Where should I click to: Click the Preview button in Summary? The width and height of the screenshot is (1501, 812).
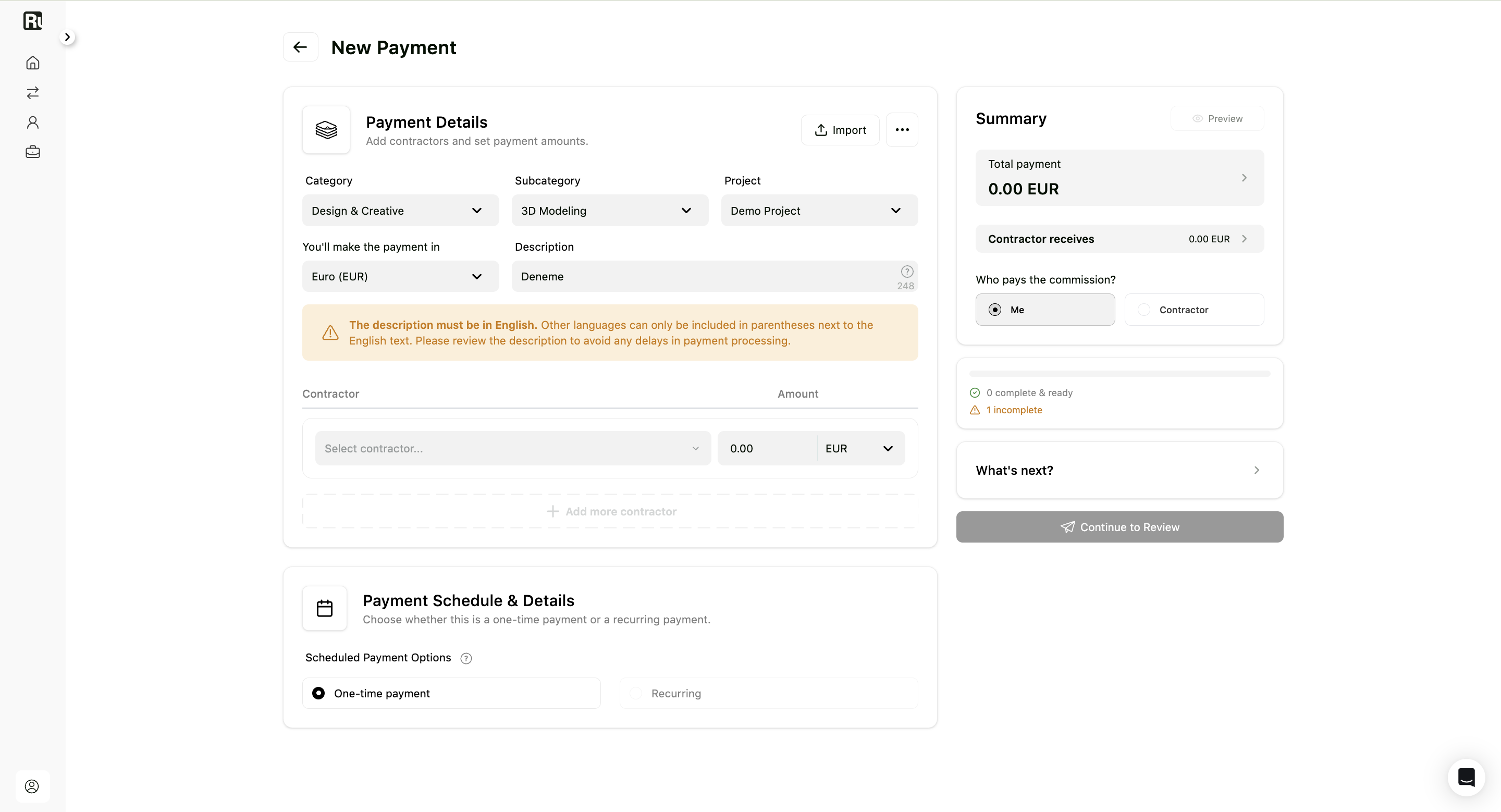1217,118
